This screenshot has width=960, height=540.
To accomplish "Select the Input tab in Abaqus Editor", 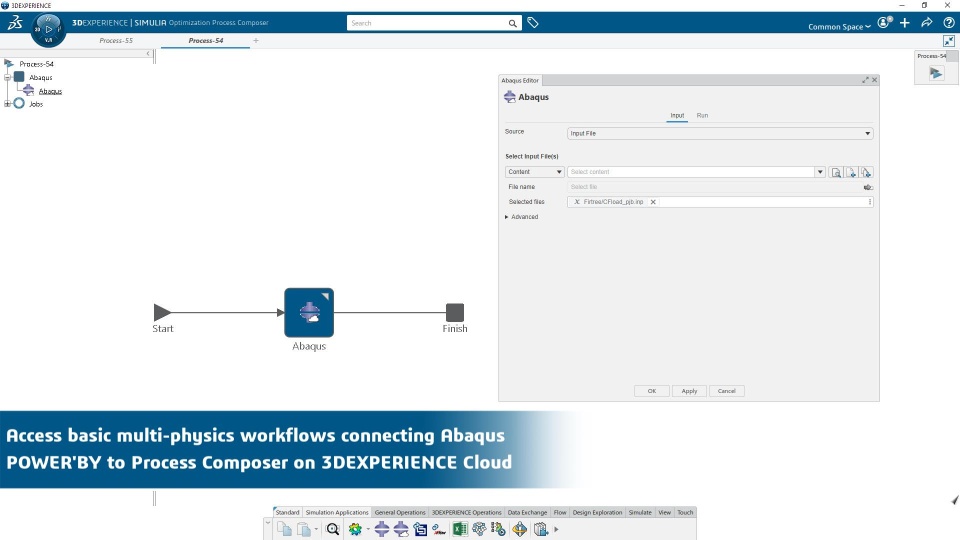I will tap(677, 115).
